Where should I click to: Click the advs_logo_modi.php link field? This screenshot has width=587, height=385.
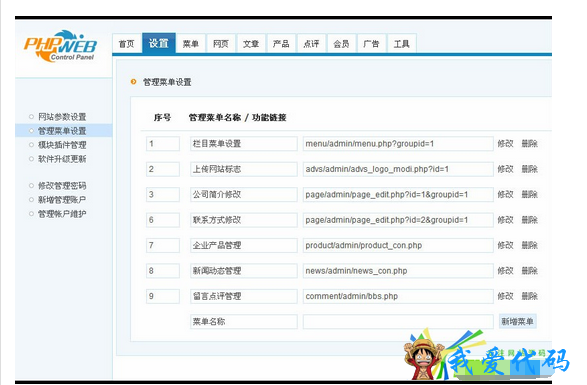(x=398, y=169)
